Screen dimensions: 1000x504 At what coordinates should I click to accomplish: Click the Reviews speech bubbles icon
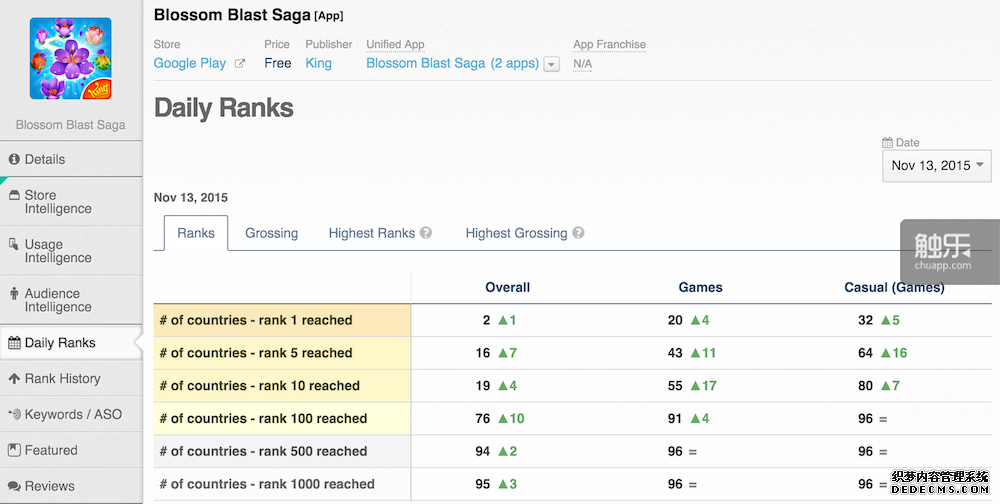point(14,486)
